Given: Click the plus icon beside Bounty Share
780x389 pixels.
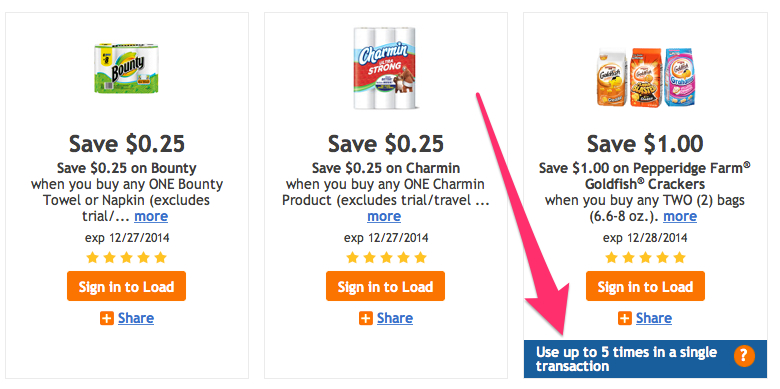Looking at the screenshot, I should 107,318.
